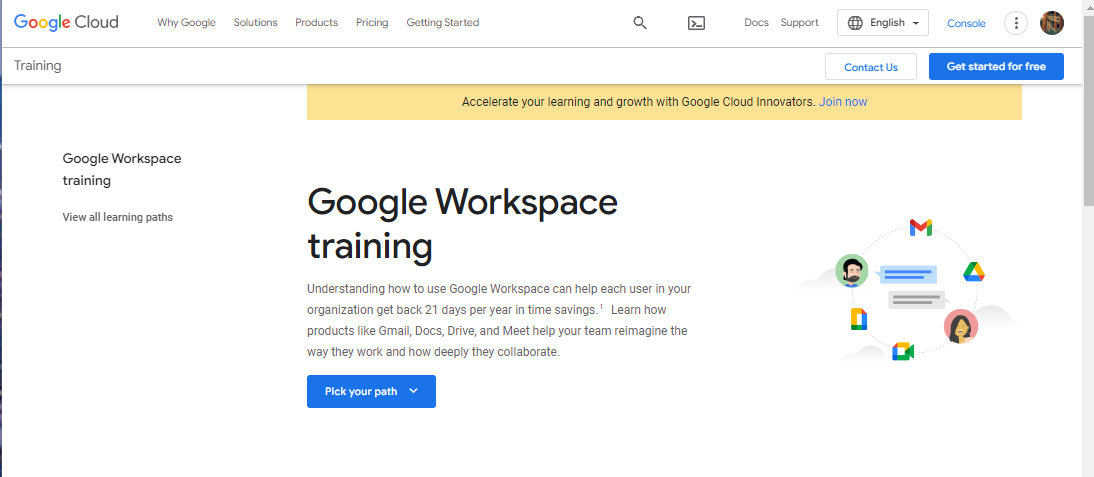Click the bearded man avatar in illustration
Screen dimensions: 1094x477
[x=852, y=271]
